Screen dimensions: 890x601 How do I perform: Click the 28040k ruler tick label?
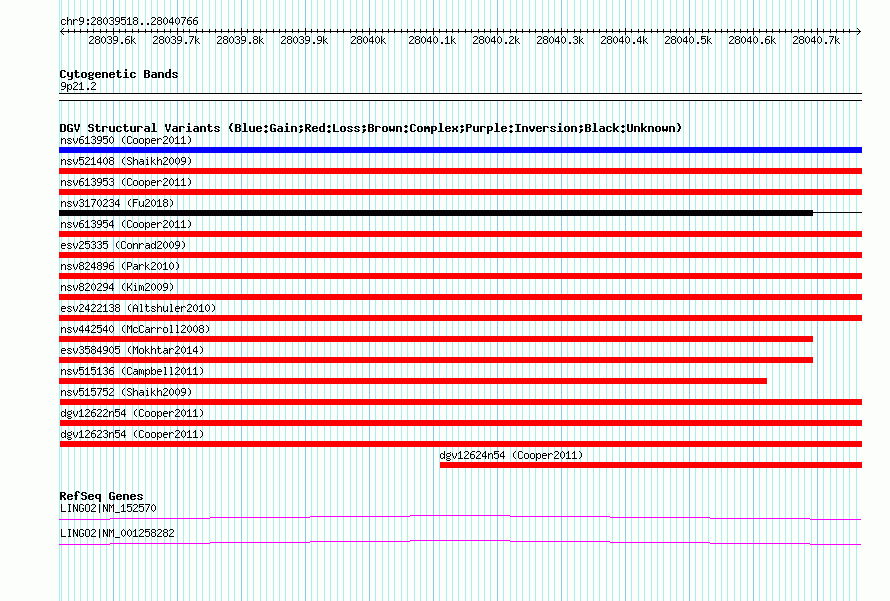pyautogui.click(x=368, y=40)
